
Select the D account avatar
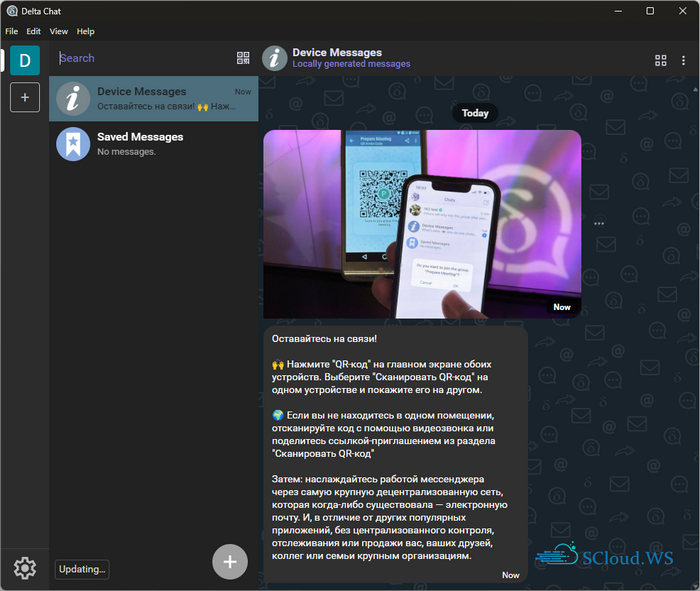25,60
